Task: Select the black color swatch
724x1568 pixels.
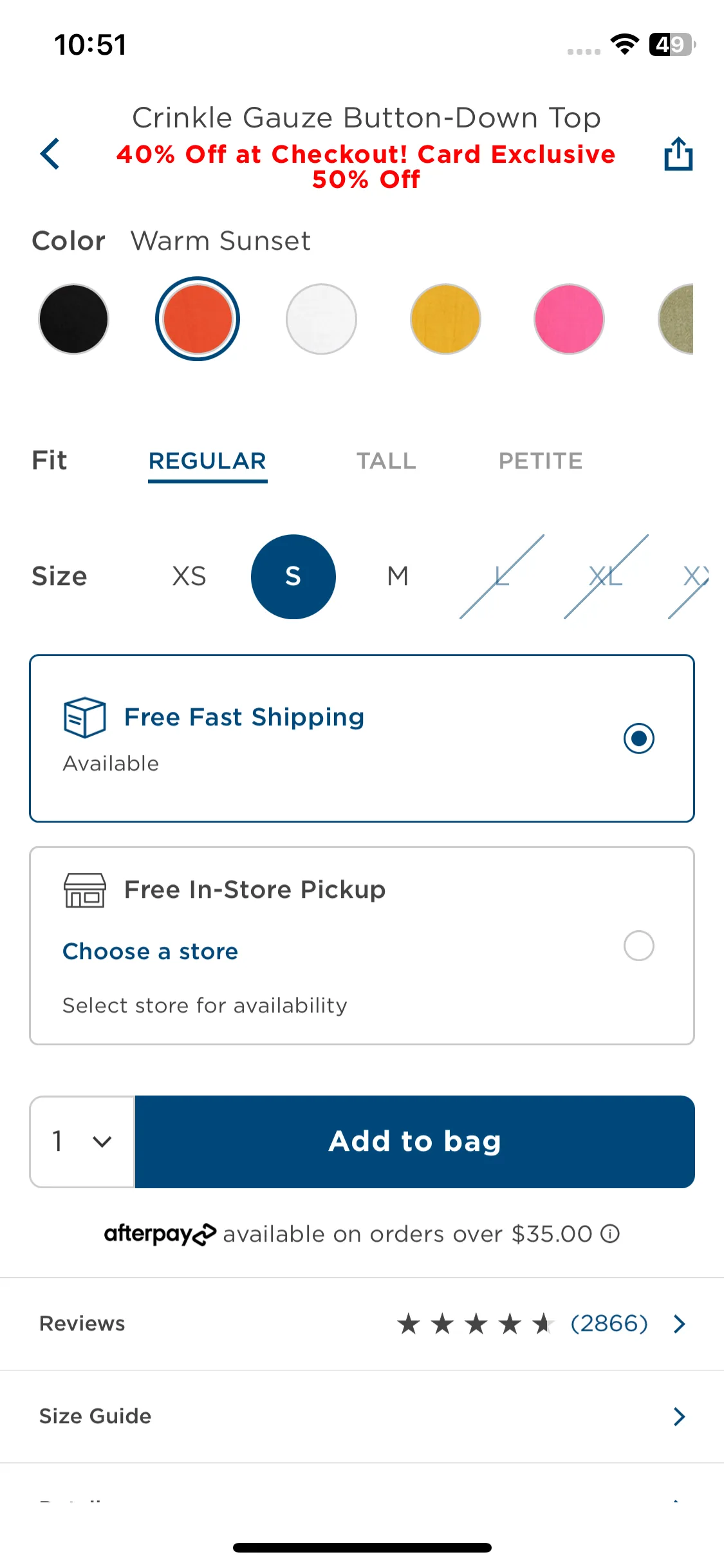Action: click(73, 319)
